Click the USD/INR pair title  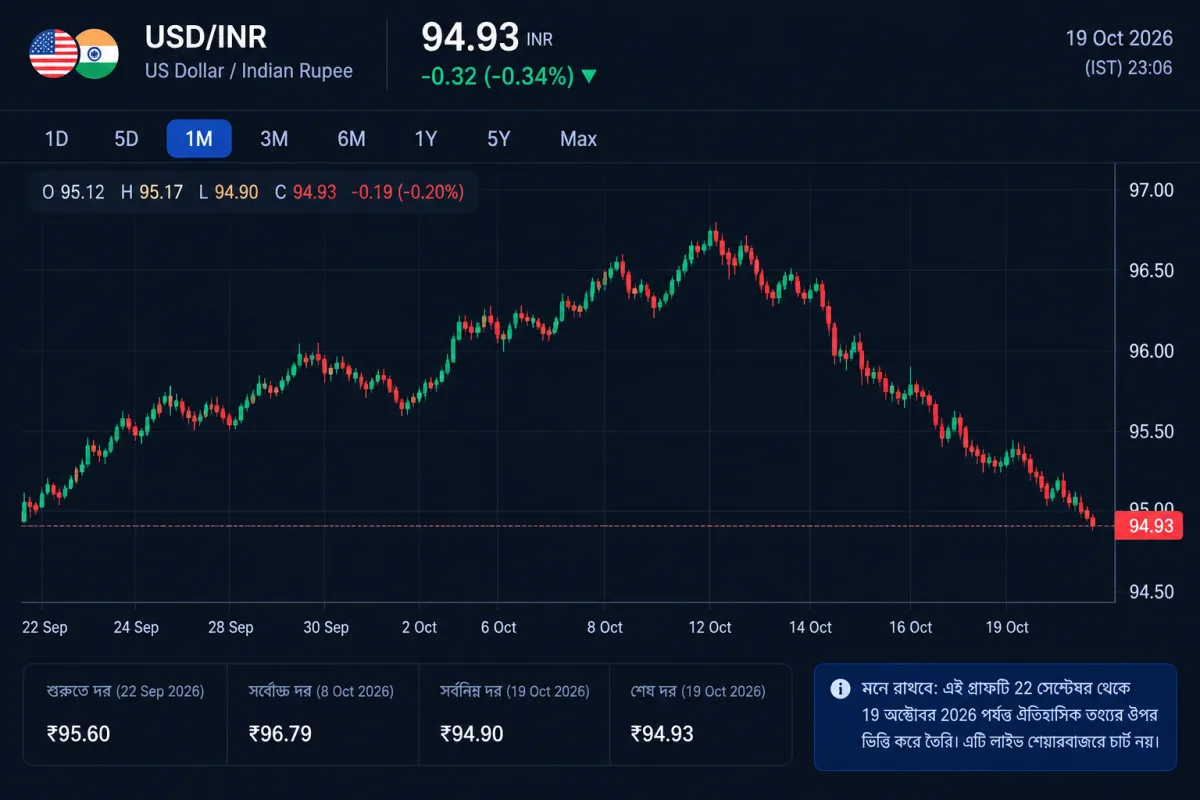[206, 38]
